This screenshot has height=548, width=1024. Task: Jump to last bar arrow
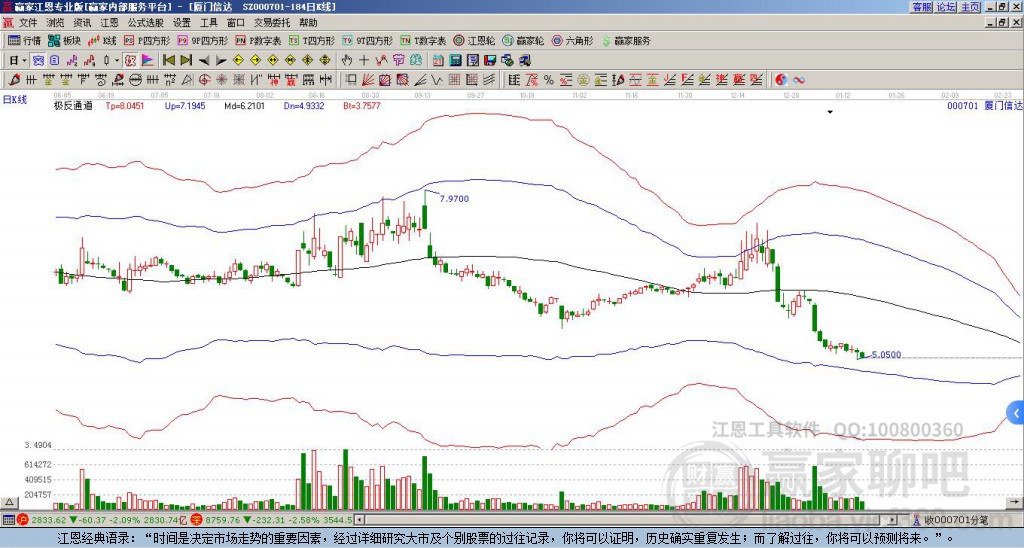coord(186,60)
